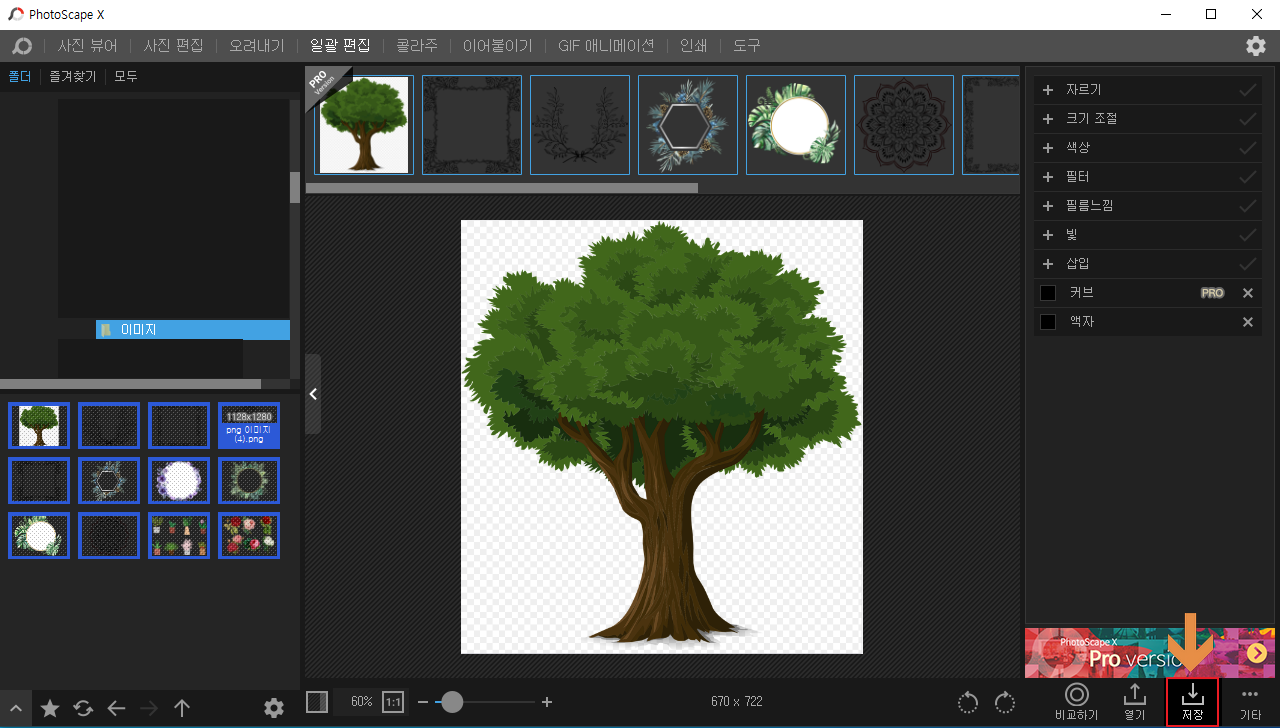Expand the 삽입 section with plus

[1048, 264]
